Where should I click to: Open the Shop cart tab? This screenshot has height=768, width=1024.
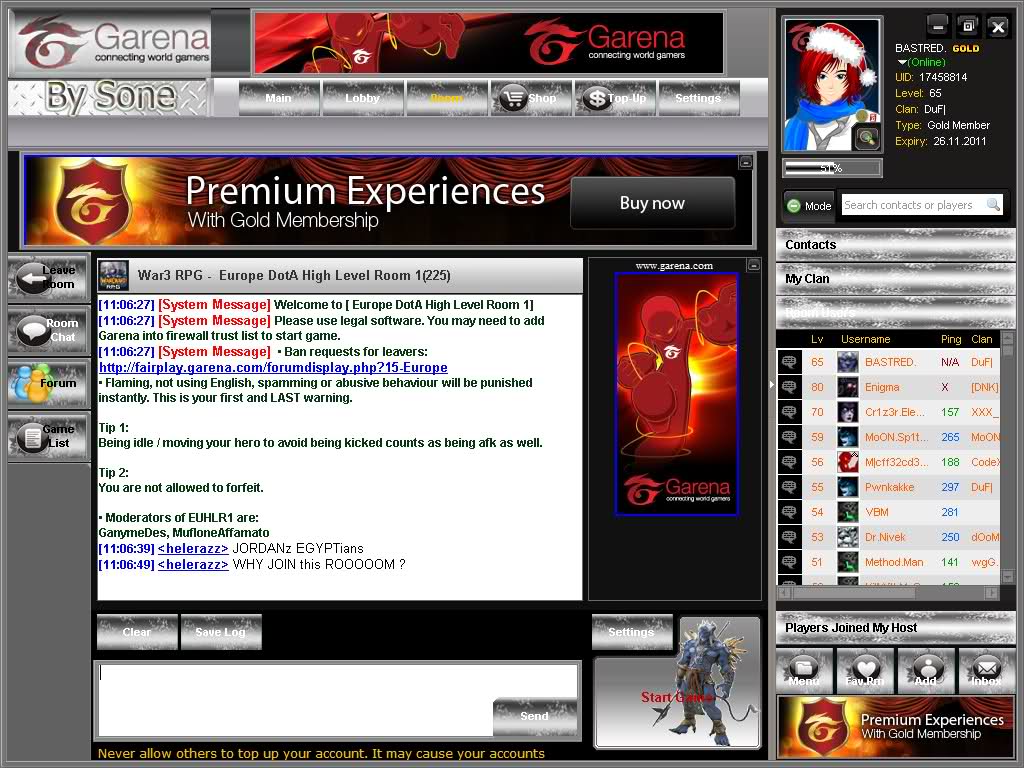click(531, 99)
